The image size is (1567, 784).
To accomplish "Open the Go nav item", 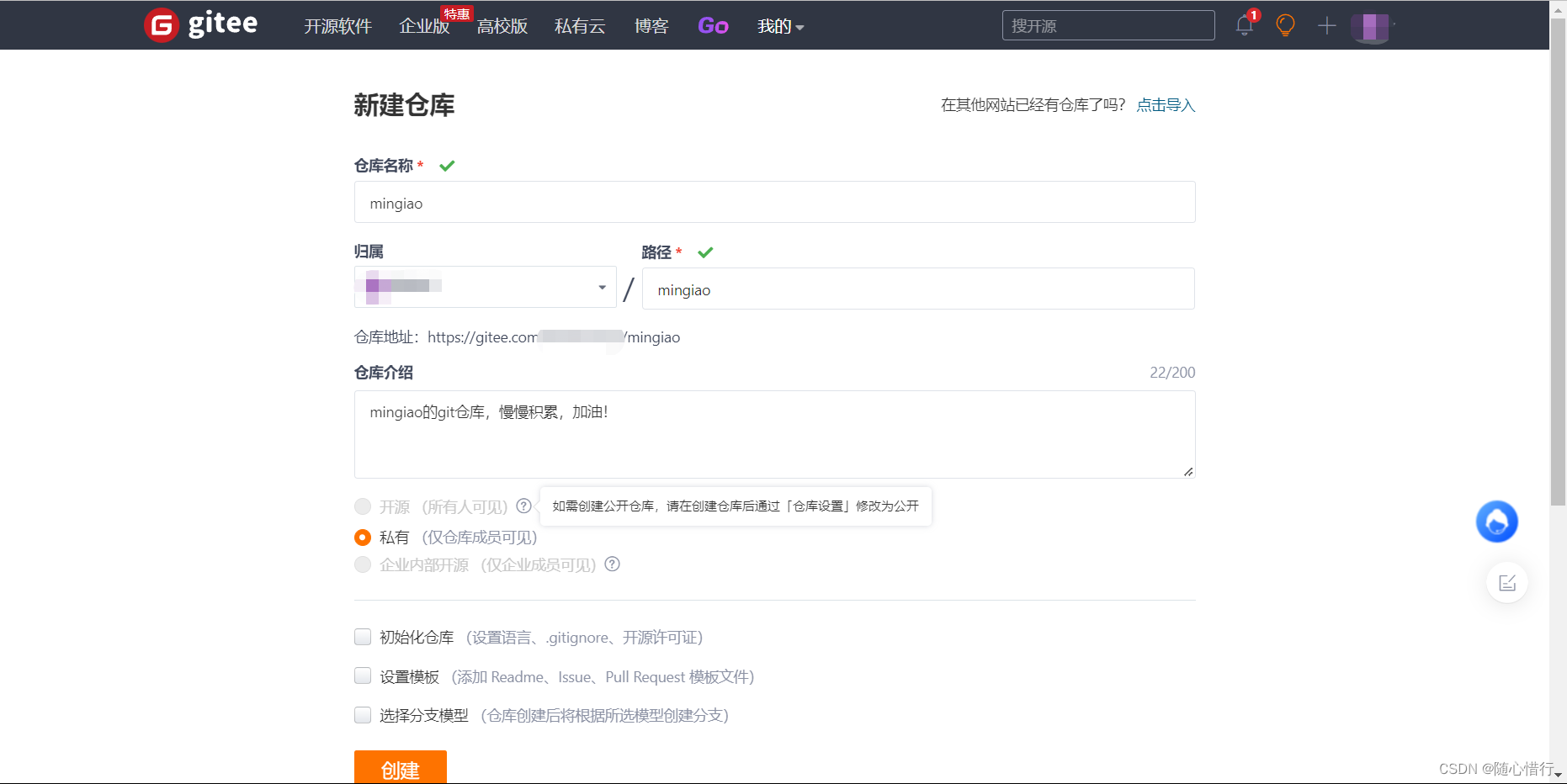I will tap(713, 26).
